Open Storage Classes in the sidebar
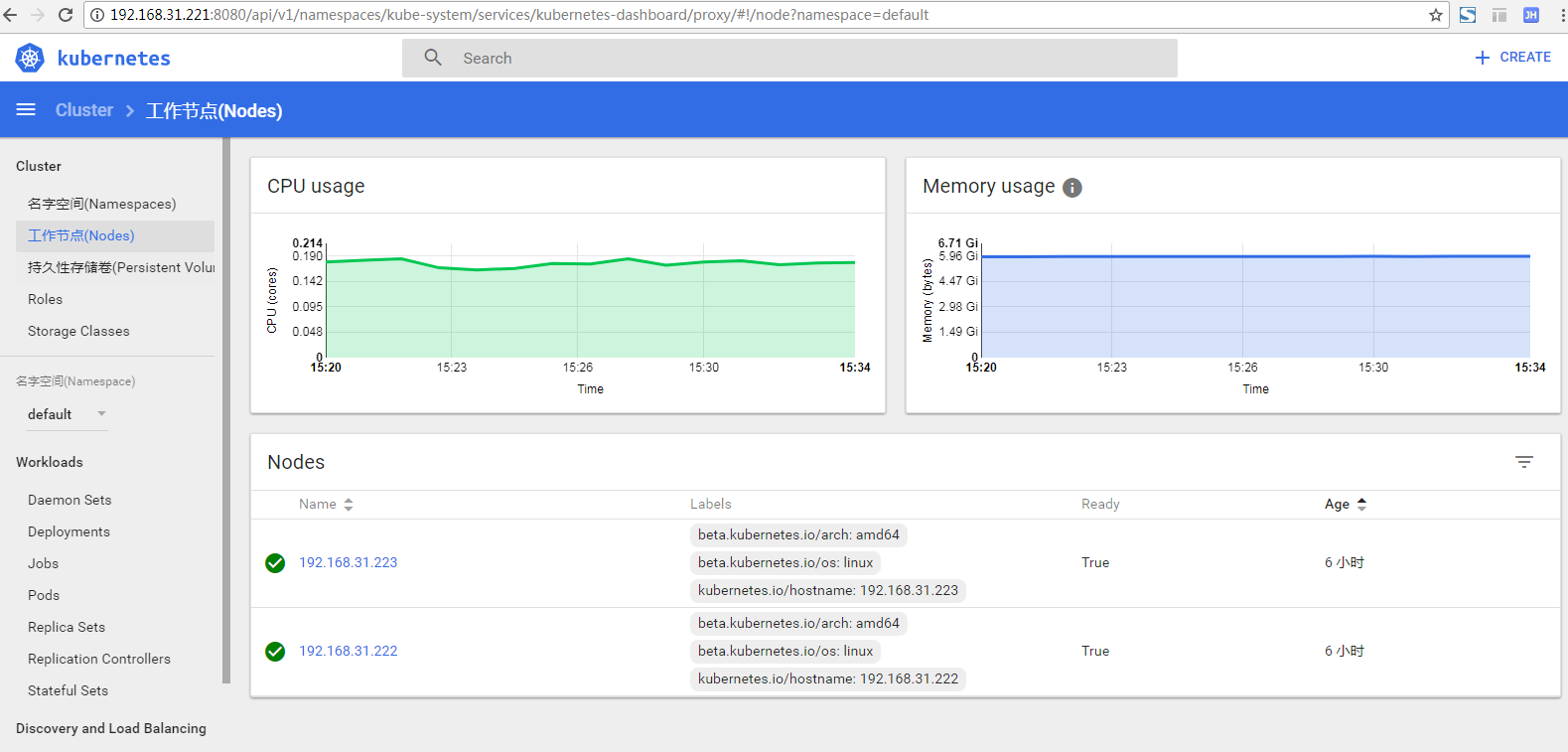 pos(78,331)
